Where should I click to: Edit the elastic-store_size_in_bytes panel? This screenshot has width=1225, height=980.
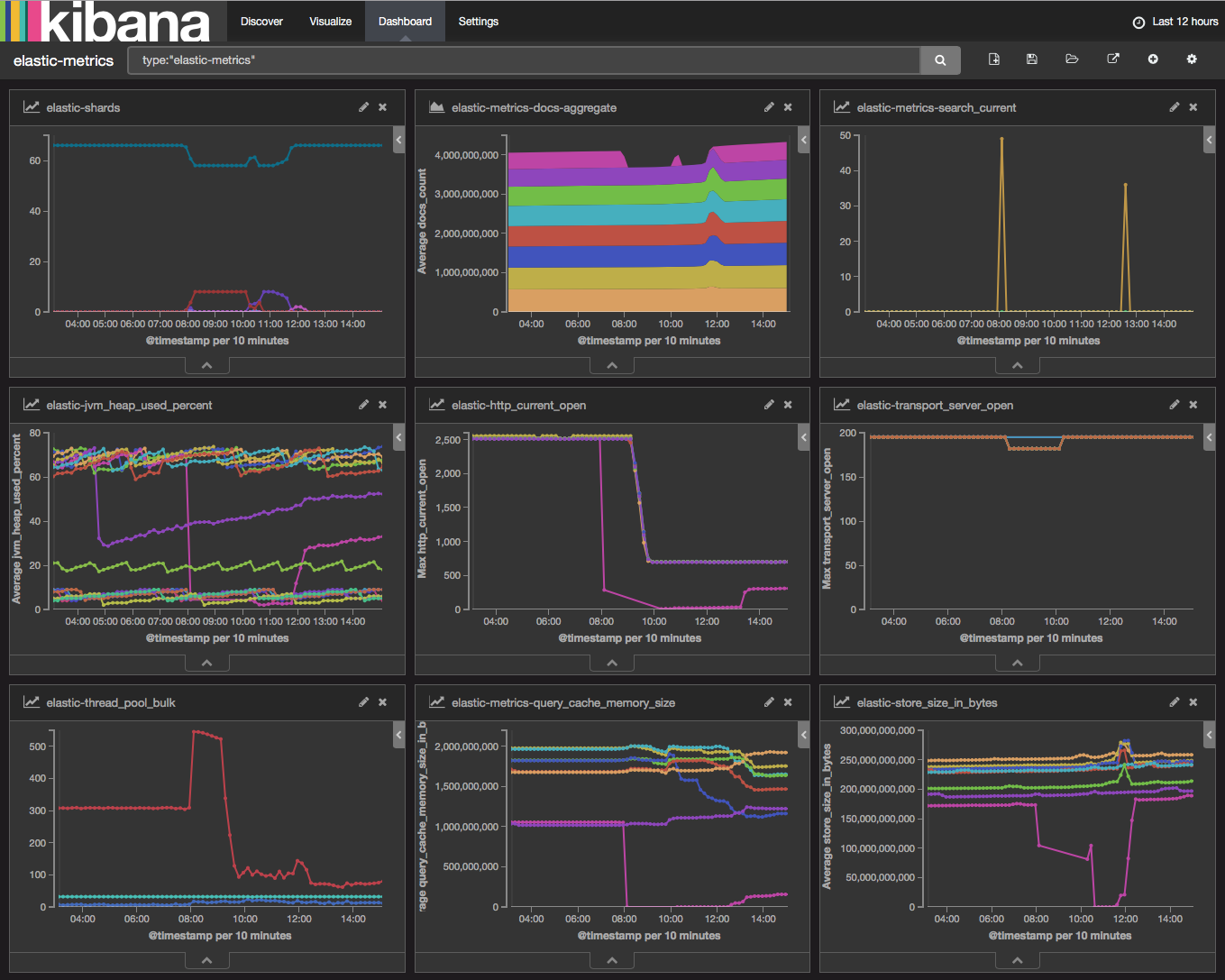[x=1175, y=702]
